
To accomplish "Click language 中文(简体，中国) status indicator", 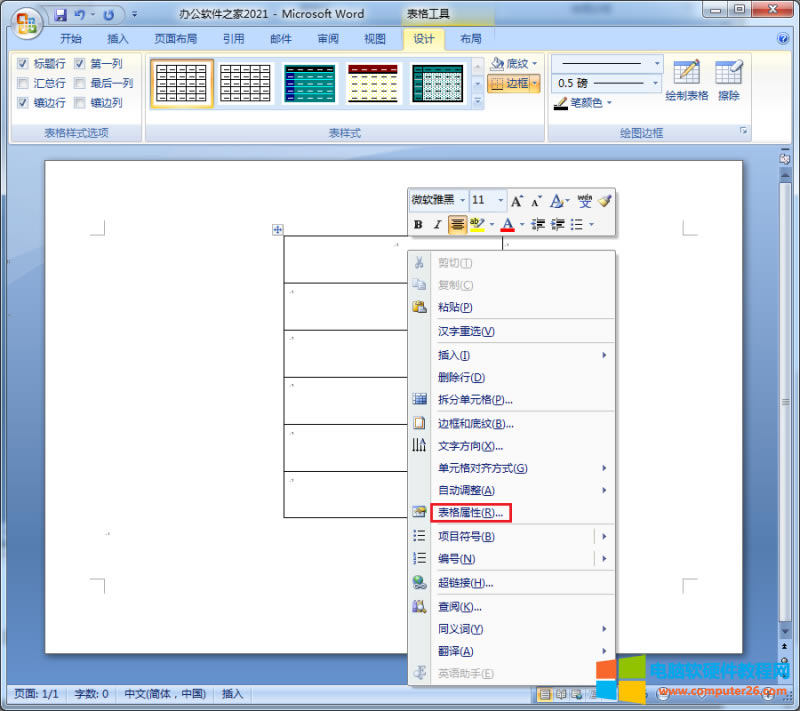I will (165, 694).
